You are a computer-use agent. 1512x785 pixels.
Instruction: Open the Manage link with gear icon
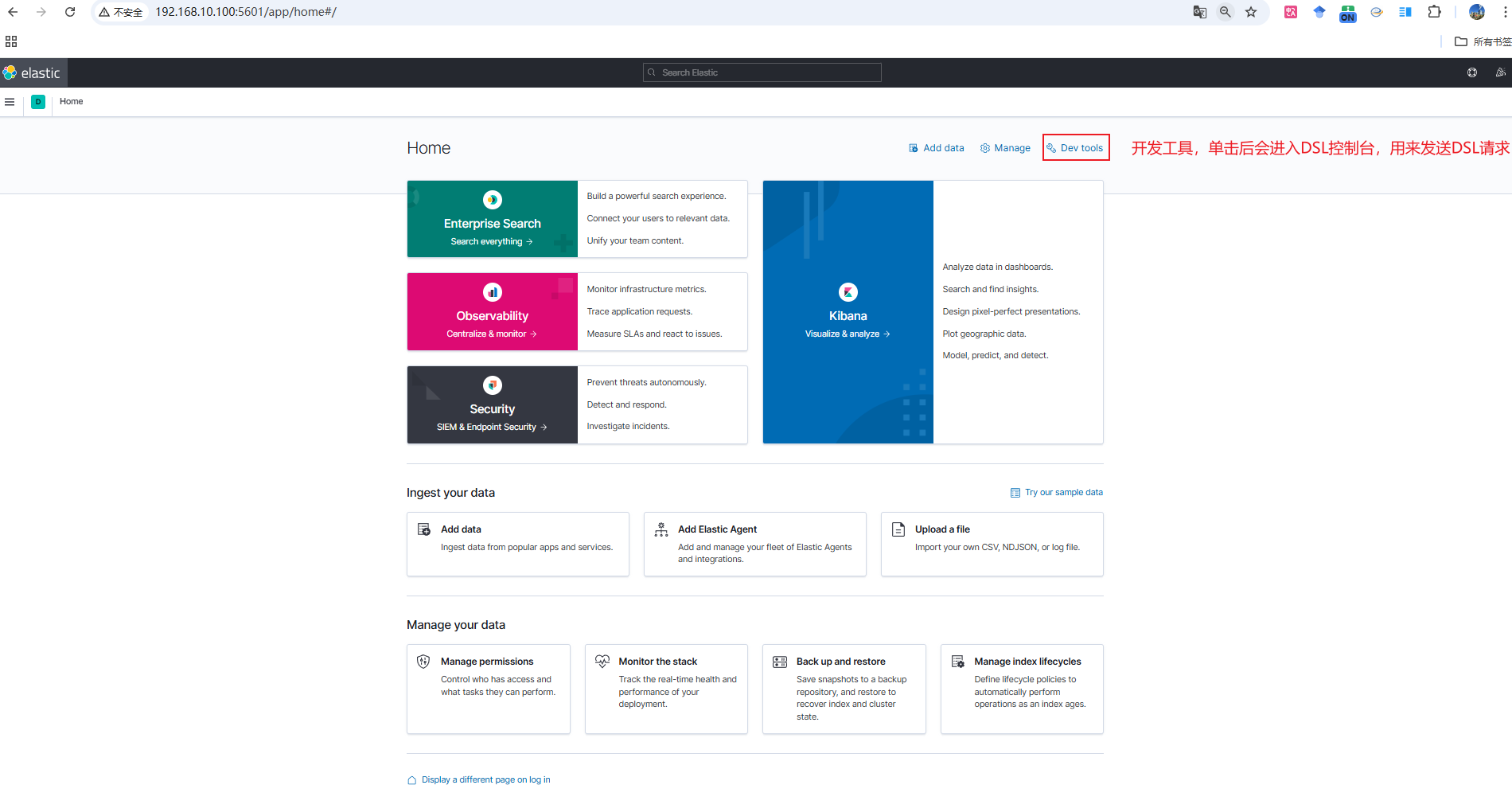[1005, 148]
